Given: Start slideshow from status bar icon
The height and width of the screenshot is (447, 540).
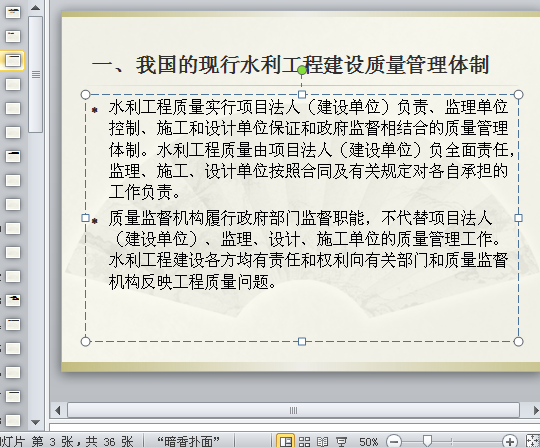Looking at the screenshot, I should click(x=341, y=441).
